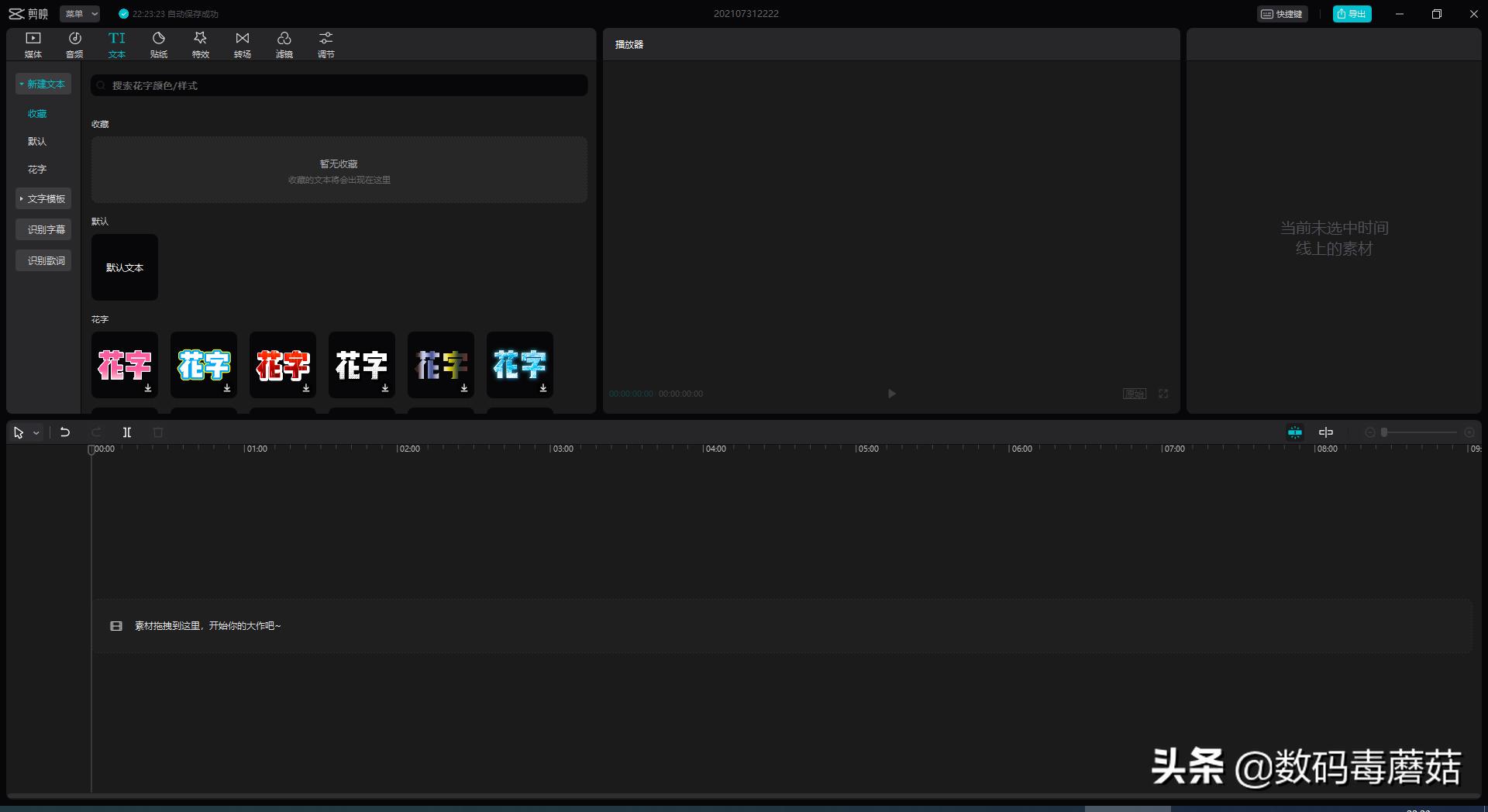Viewport: 1488px width, 812px height.
Task: Toggle the timeline preview axis
Action: coord(1326,432)
